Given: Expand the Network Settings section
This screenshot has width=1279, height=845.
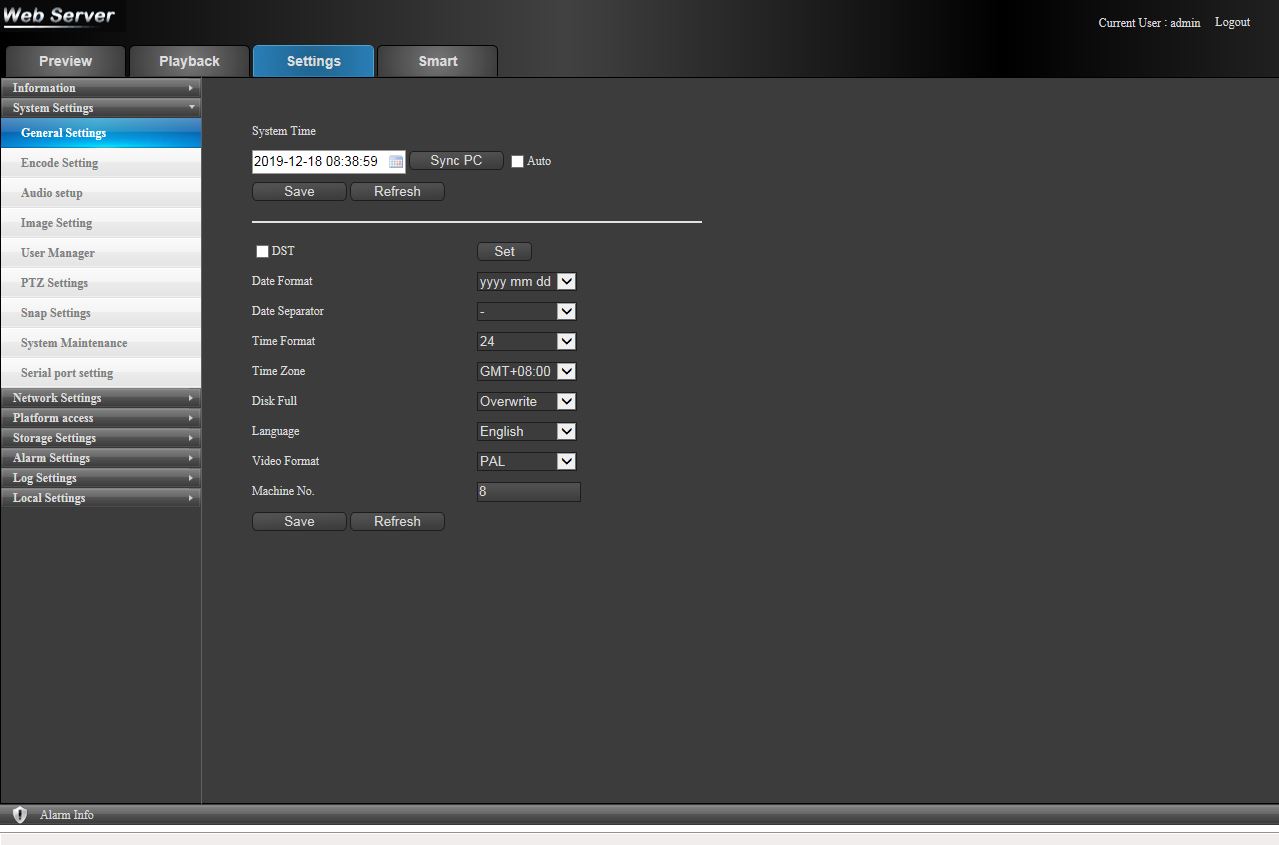Looking at the screenshot, I should click(x=100, y=398).
